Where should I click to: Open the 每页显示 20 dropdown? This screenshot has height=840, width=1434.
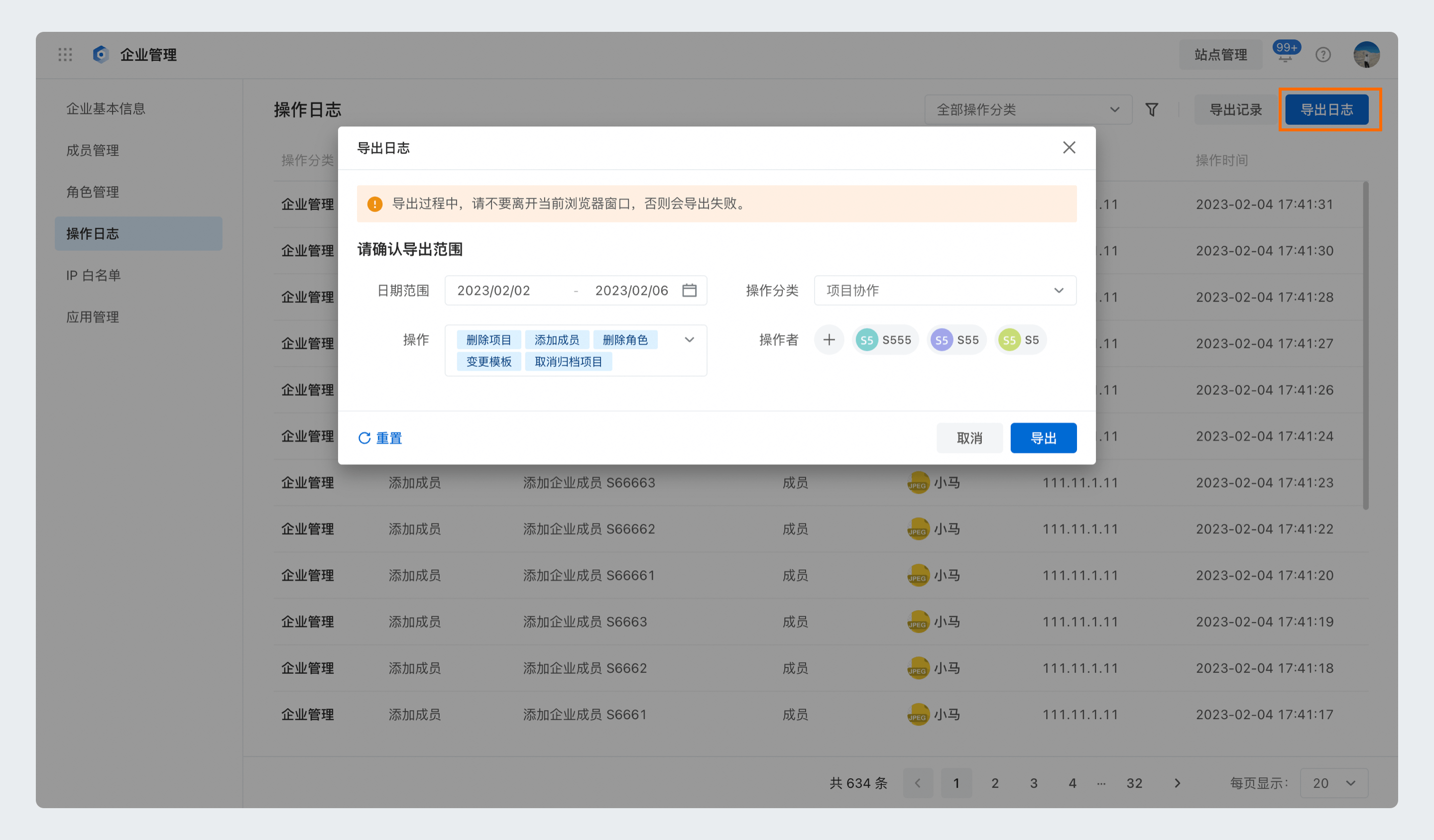tap(1334, 783)
